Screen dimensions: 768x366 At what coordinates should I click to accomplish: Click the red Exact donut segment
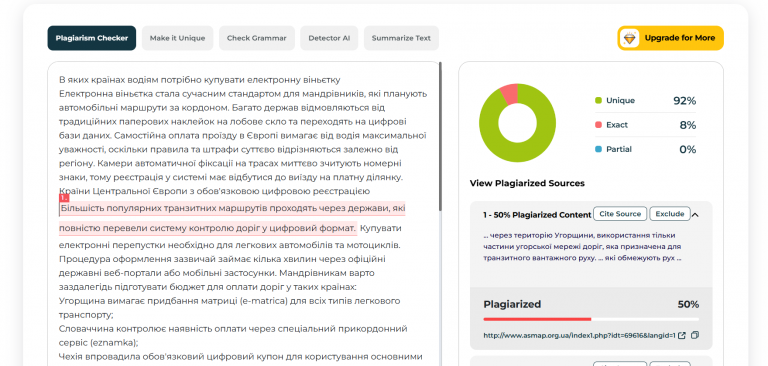tap(509, 93)
